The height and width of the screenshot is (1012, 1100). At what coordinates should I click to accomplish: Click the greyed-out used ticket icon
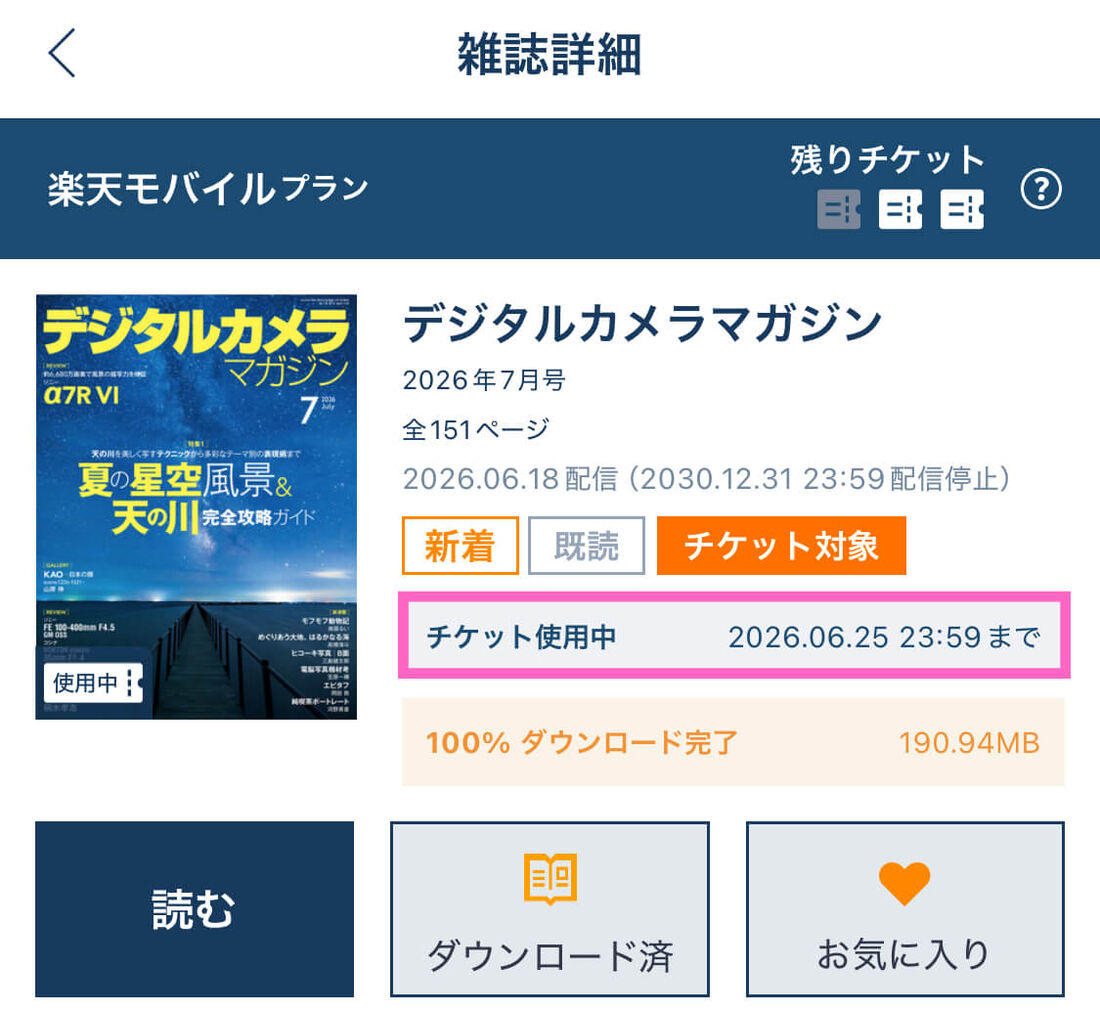click(x=838, y=209)
